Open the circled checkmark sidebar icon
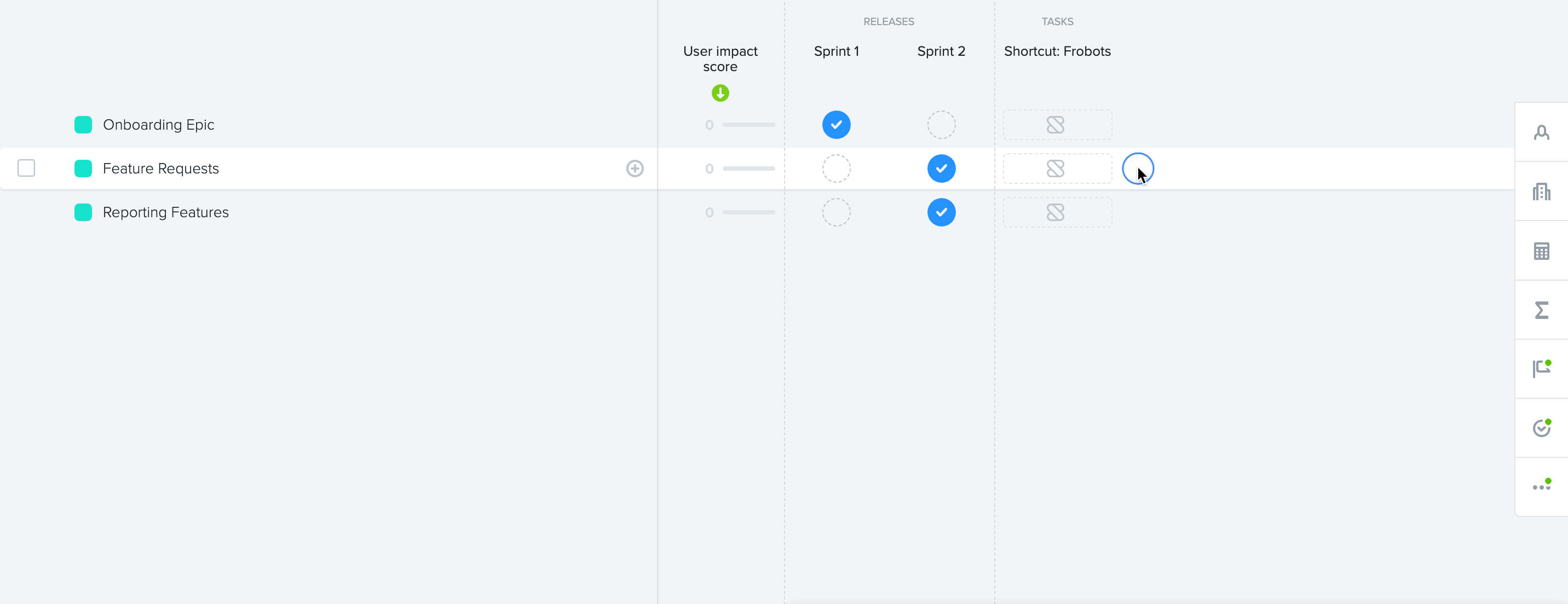Image resolution: width=1568 pixels, height=604 pixels. click(1541, 428)
